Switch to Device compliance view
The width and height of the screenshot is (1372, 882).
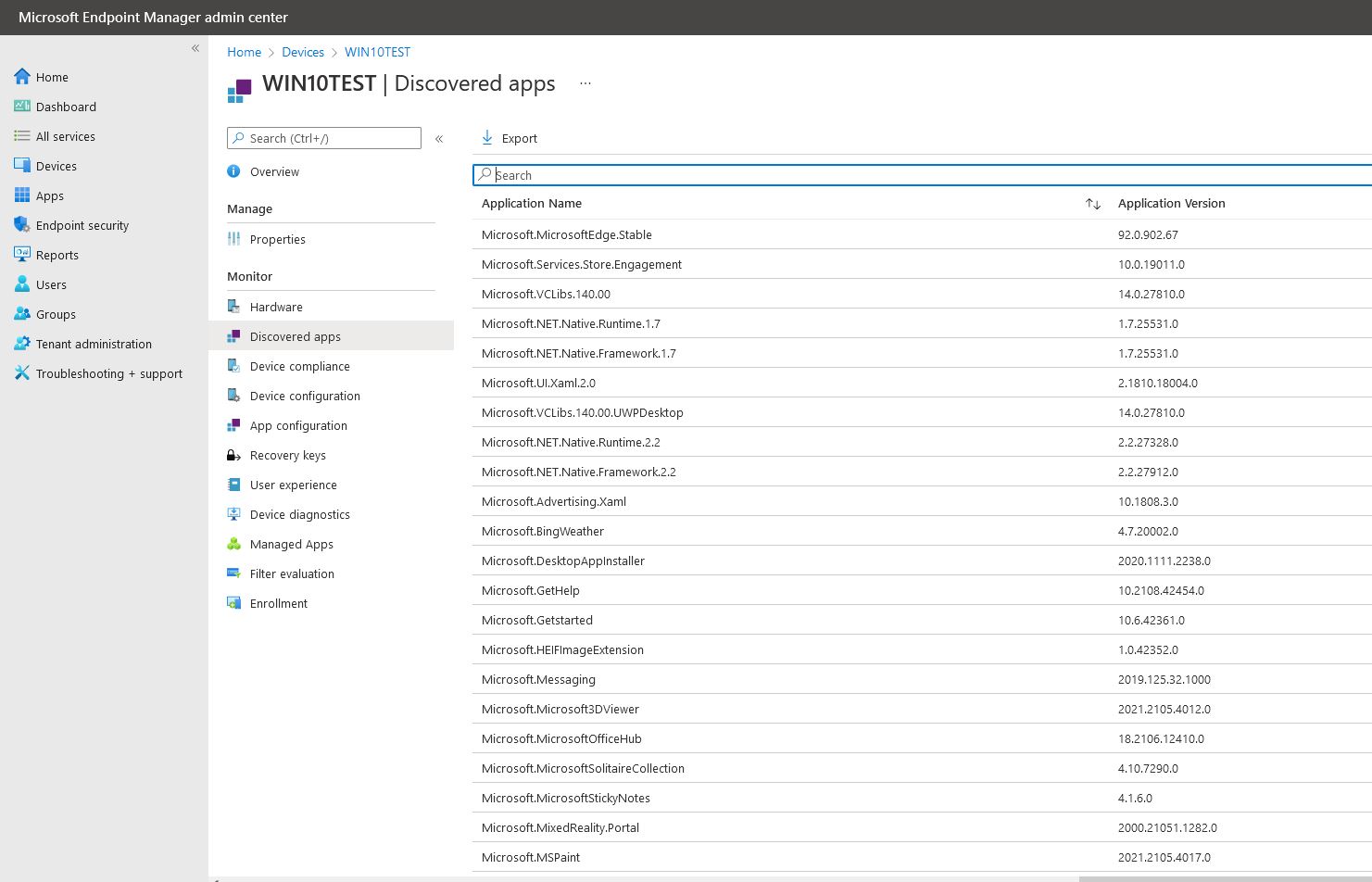(x=299, y=366)
